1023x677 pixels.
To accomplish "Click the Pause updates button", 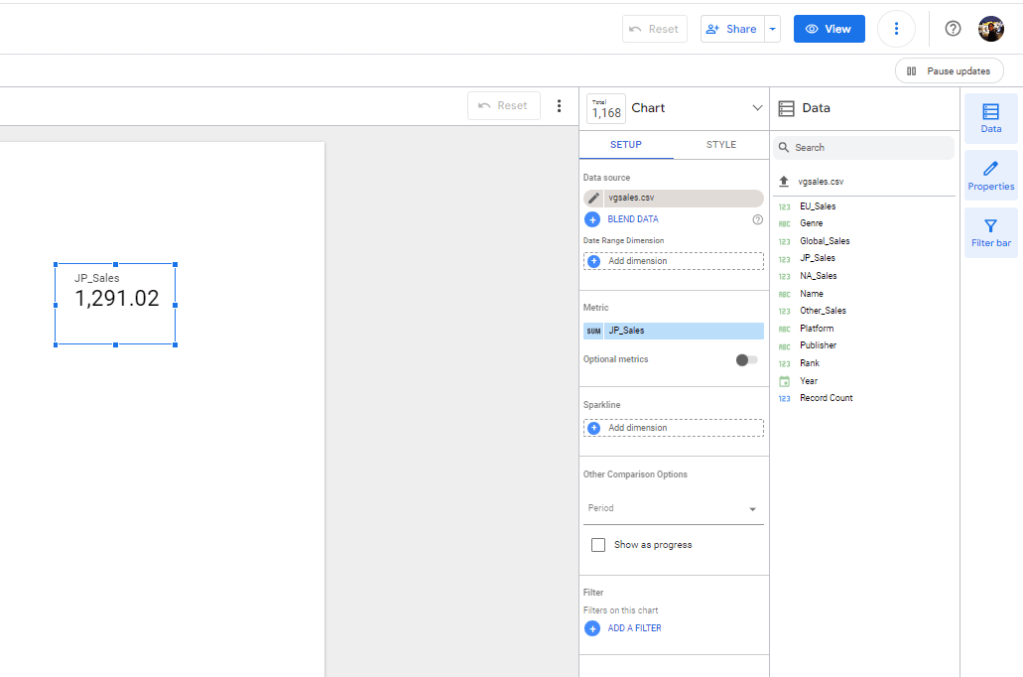I will [x=948, y=71].
